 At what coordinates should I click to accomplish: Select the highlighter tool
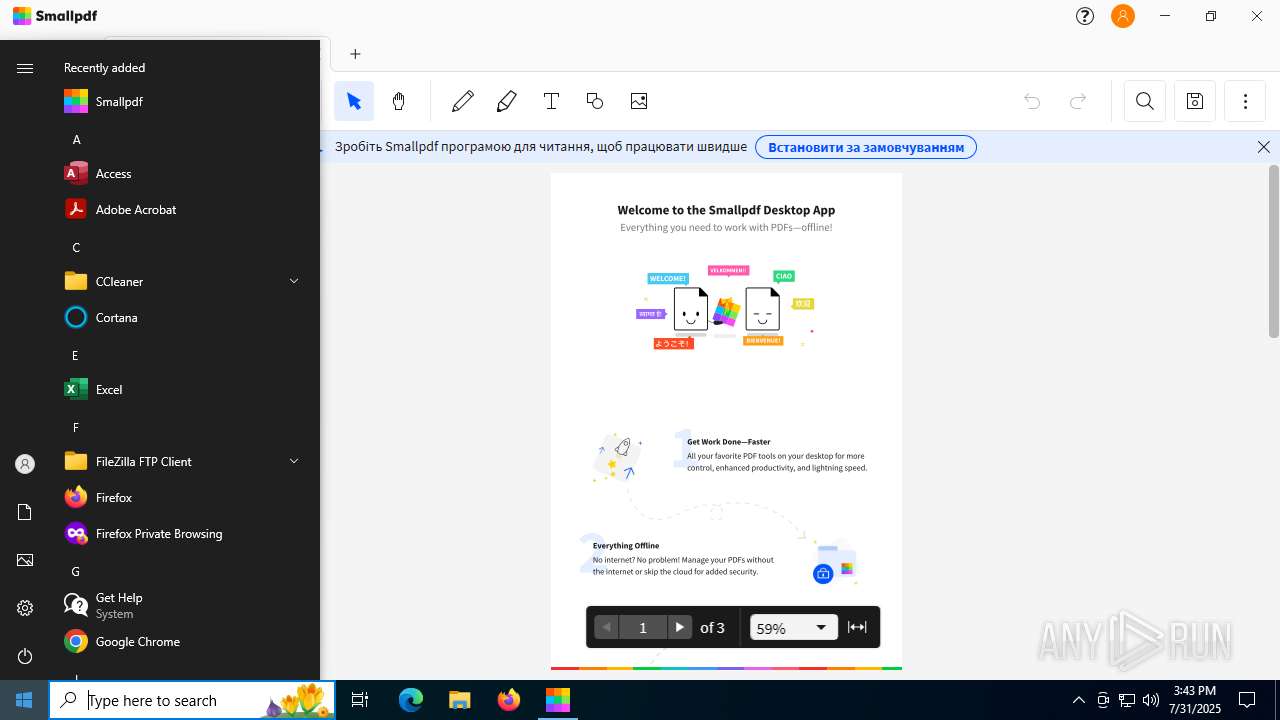click(507, 101)
